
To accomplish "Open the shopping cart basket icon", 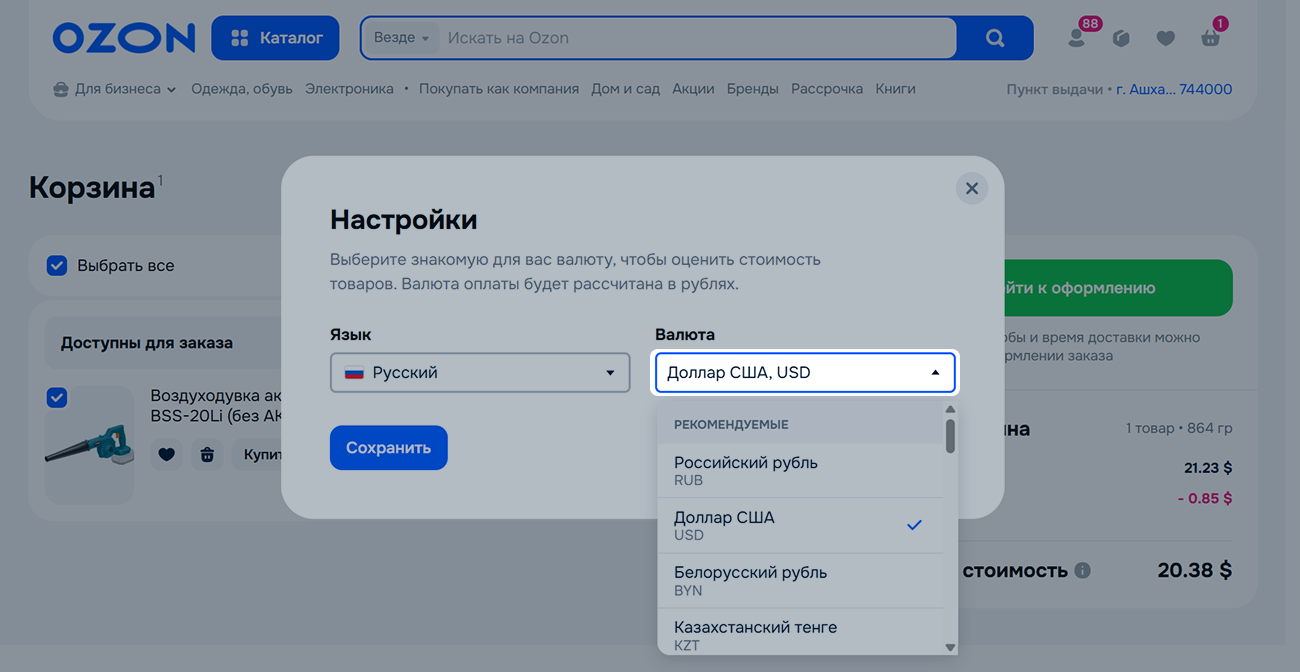I will [x=1210, y=38].
